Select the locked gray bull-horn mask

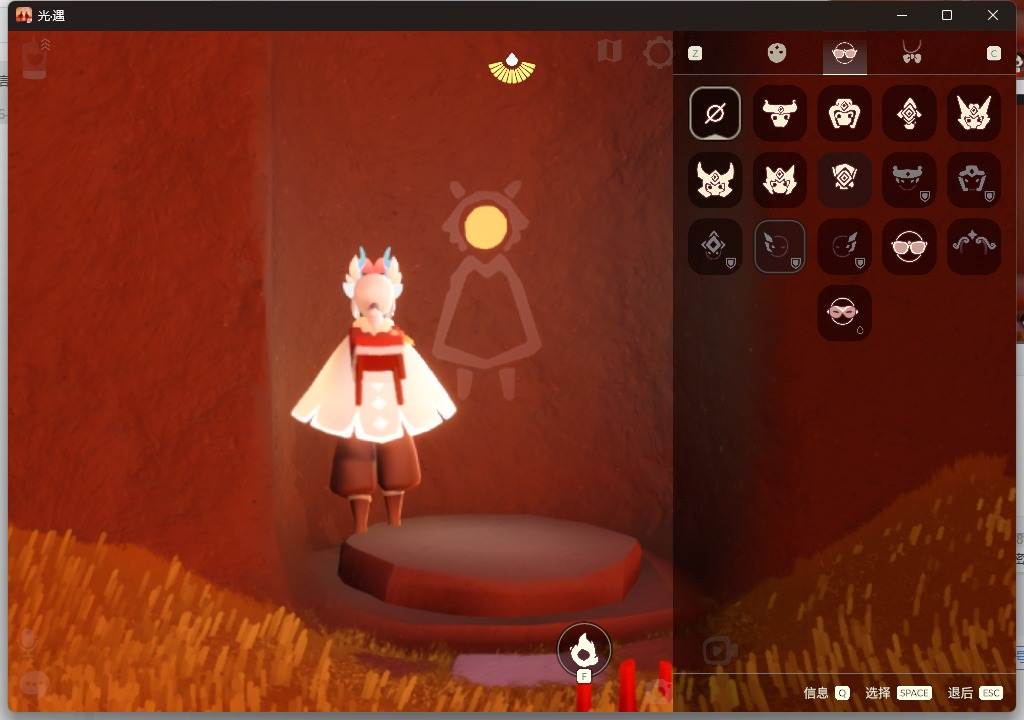(909, 180)
